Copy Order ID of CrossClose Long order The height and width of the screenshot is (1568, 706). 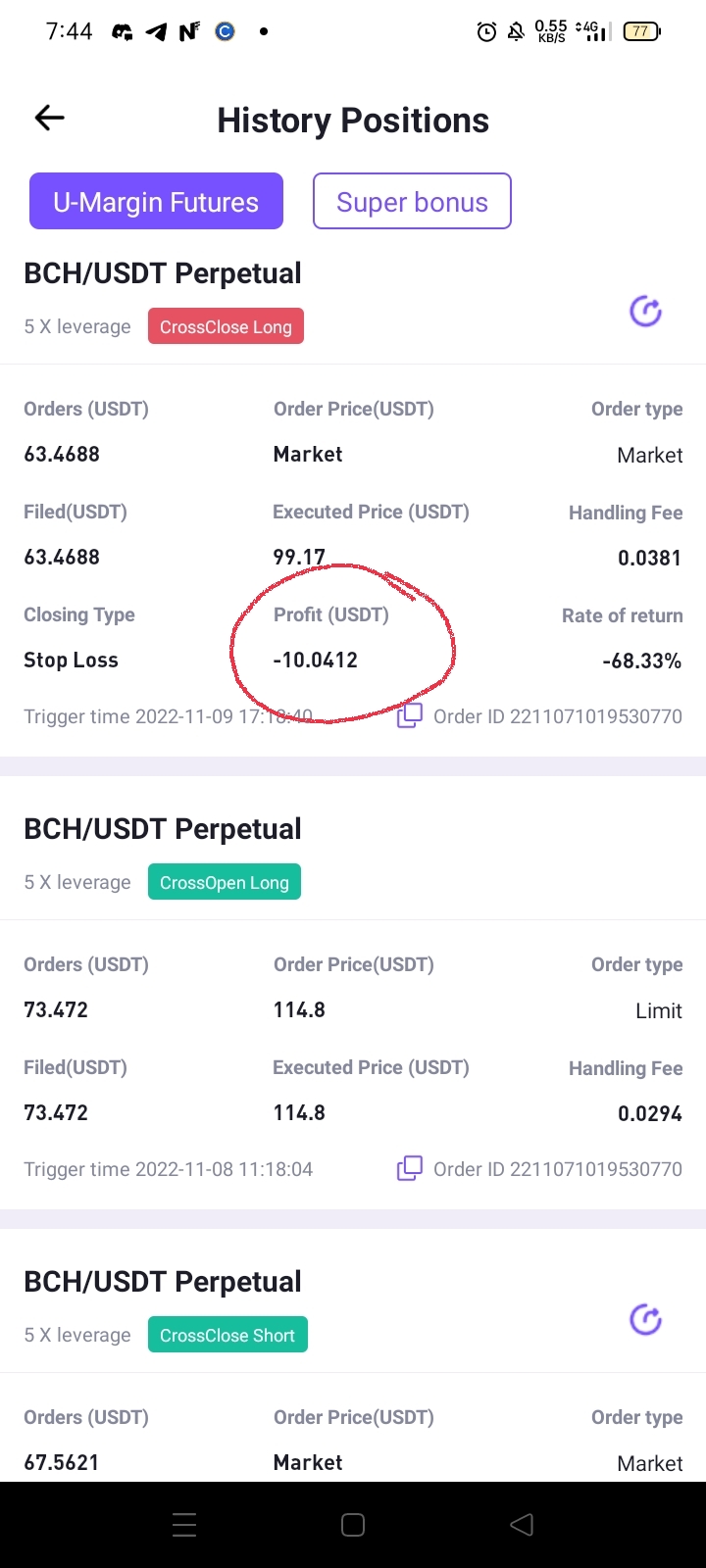(x=409, y=715)
